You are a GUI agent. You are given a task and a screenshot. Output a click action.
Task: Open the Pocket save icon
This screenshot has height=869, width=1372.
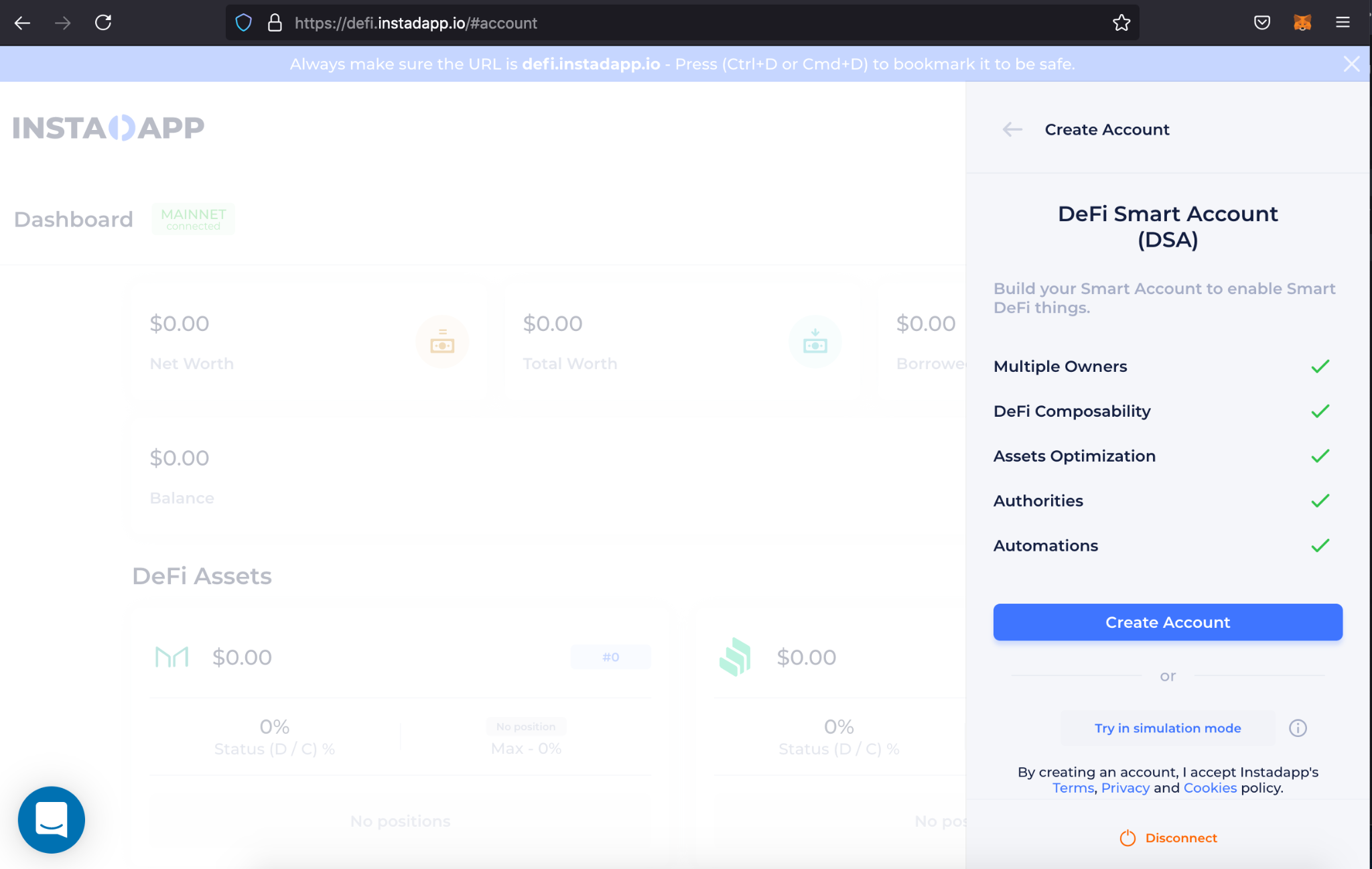1262,23
